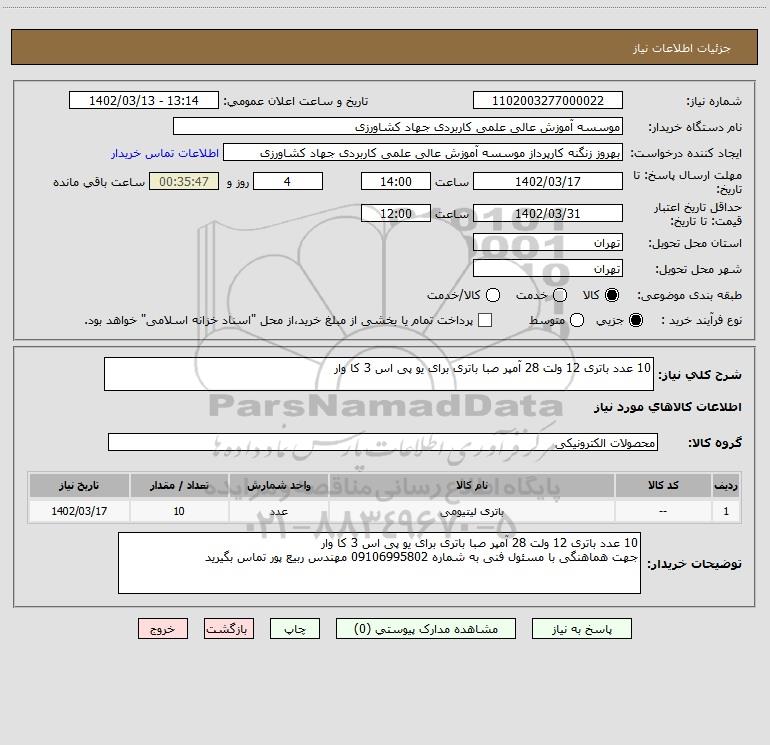Screen dimensions: 770x745
Task: Click the deadline time field 14:00
Action: tap(396, 181)
